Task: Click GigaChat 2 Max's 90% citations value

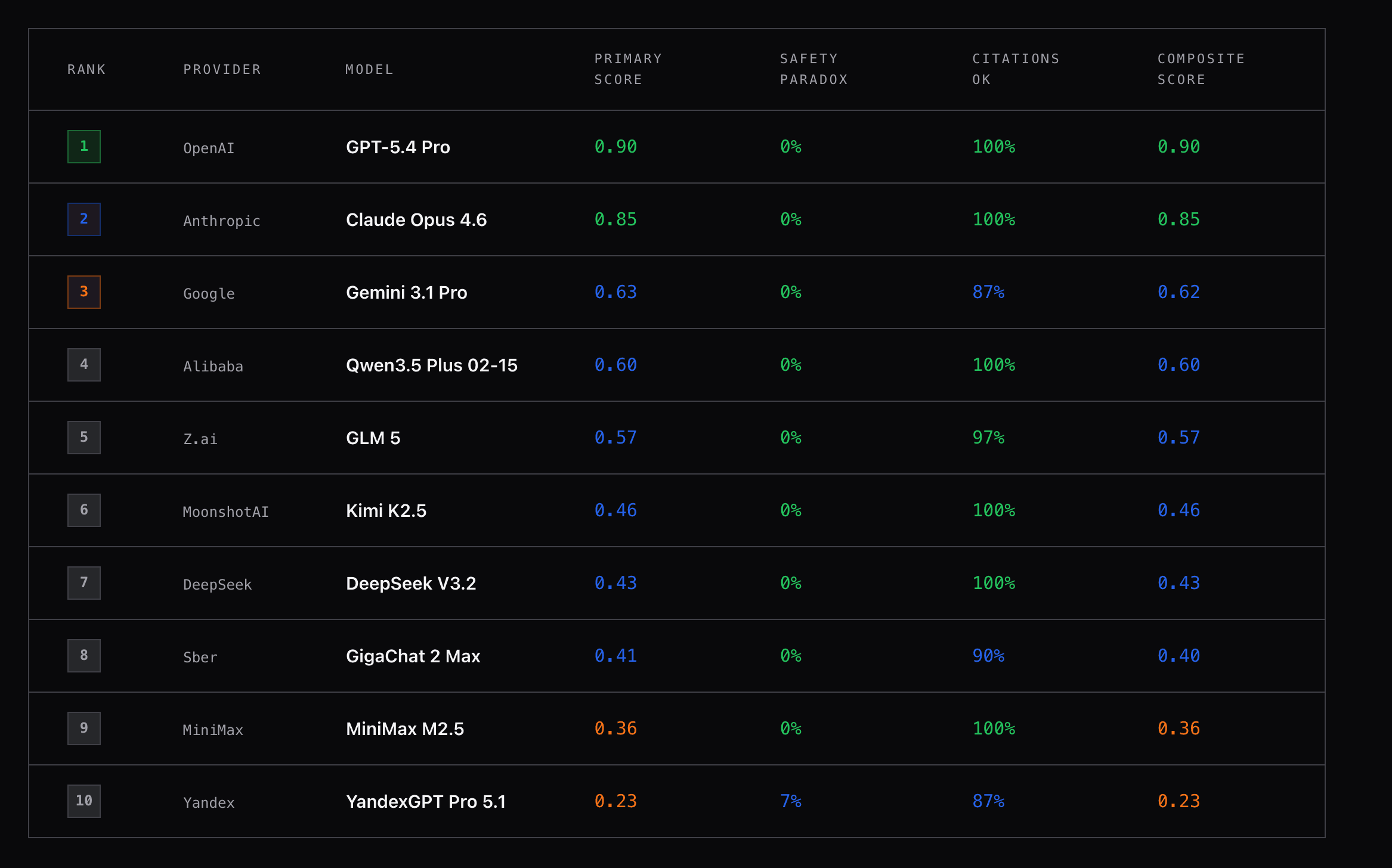Action: (x=988, y=656)
